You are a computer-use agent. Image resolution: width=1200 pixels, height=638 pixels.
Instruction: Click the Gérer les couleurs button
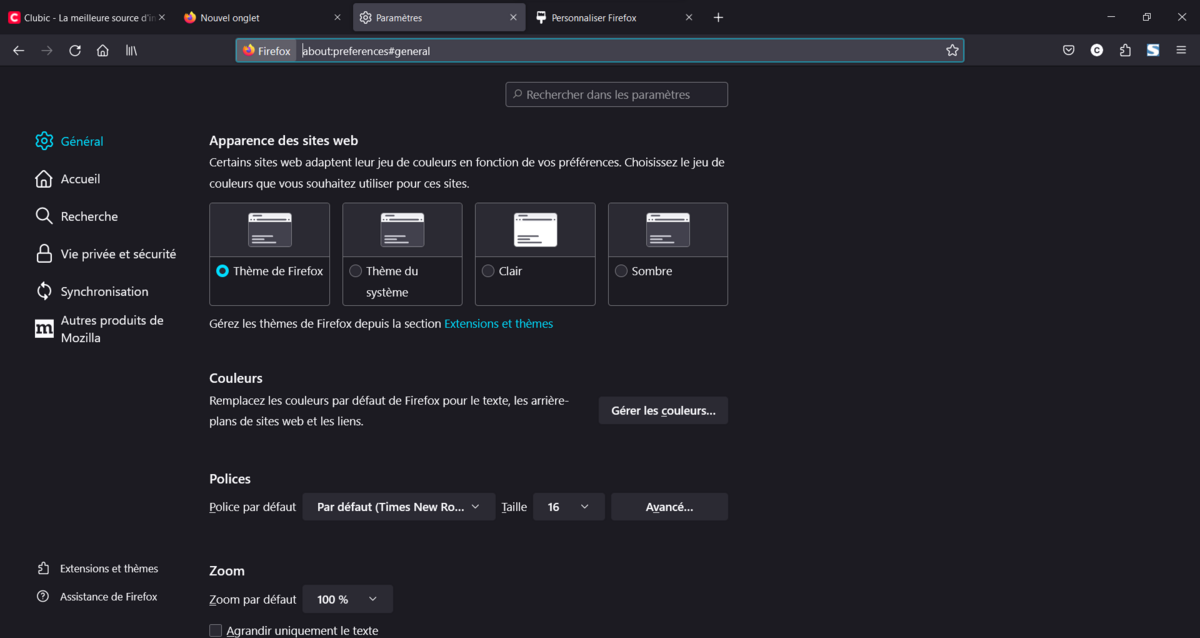(x=663, y=411)
